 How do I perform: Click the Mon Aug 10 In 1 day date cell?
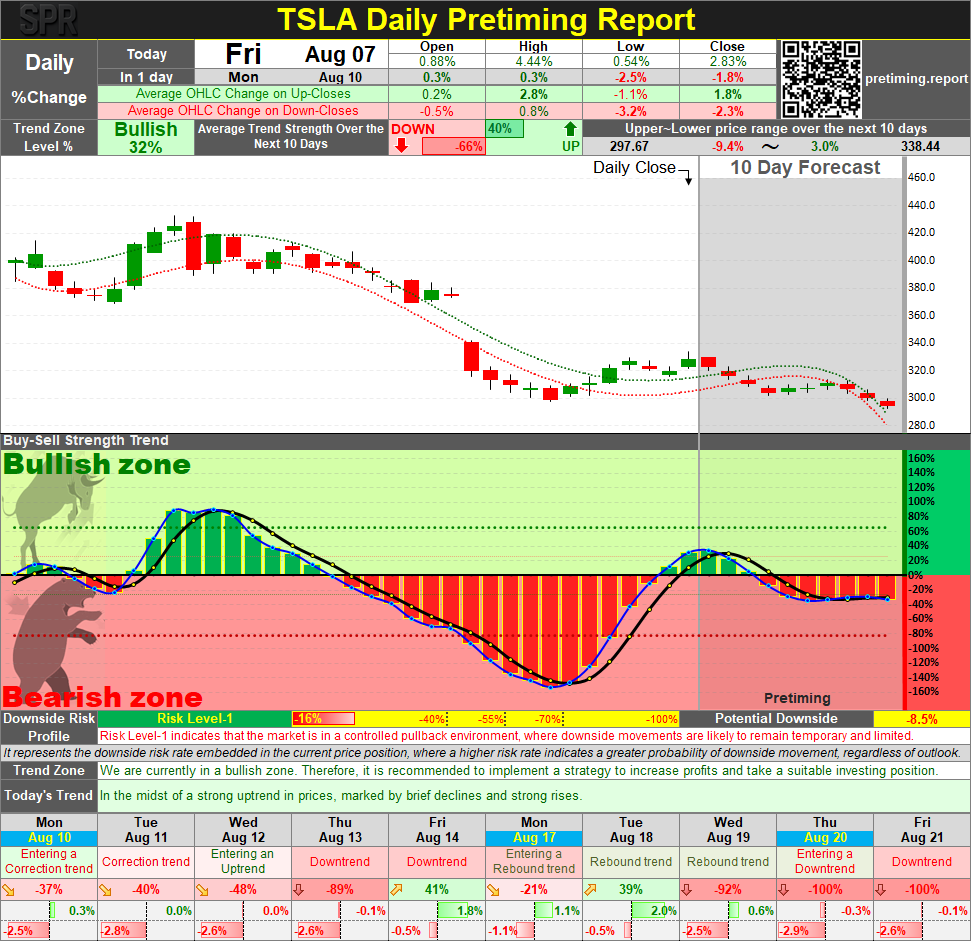292,77
